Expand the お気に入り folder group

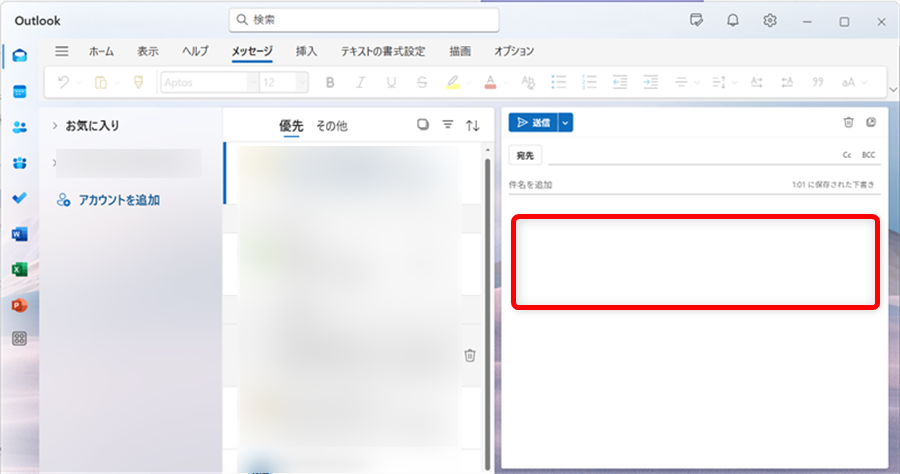coord(54,126)
